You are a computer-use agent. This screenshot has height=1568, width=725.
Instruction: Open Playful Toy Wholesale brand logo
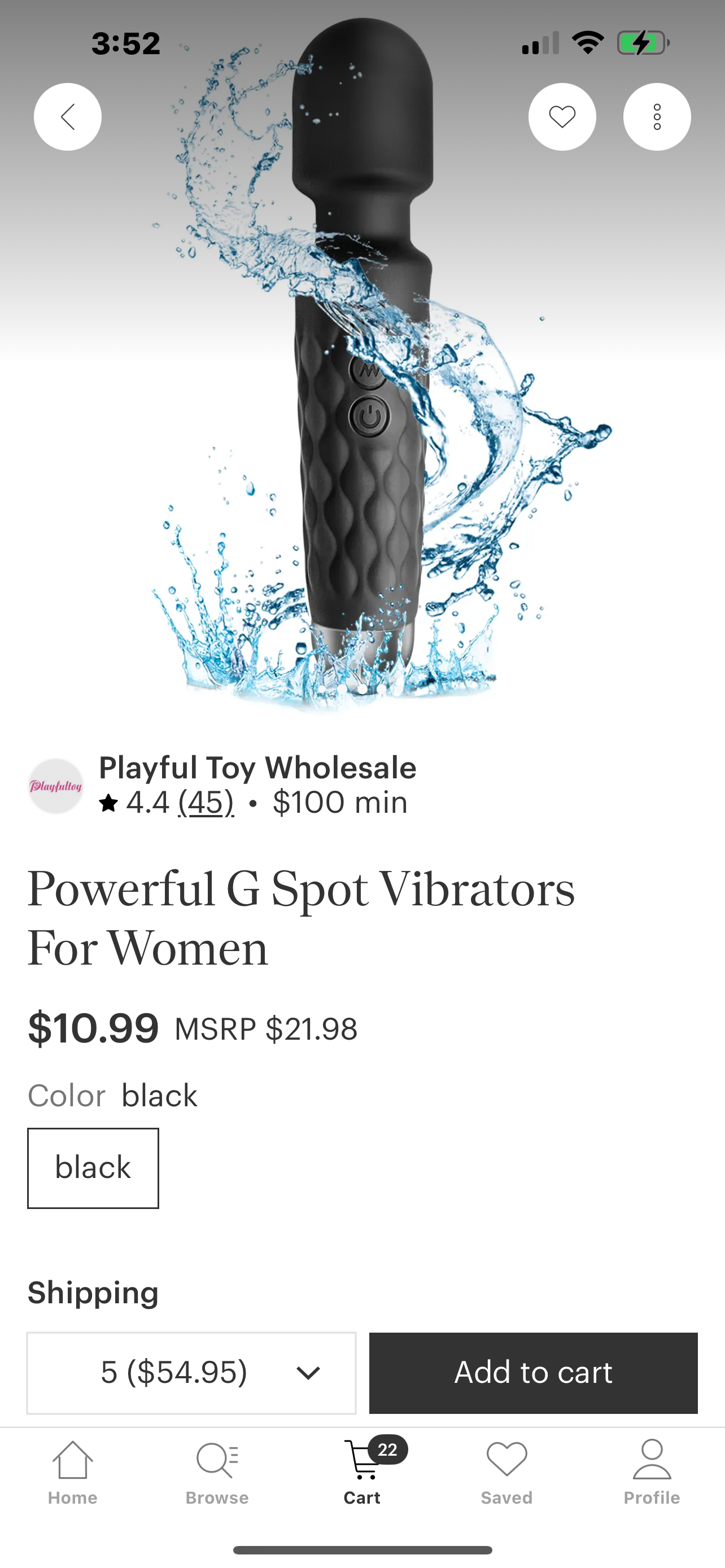[56, 786]
